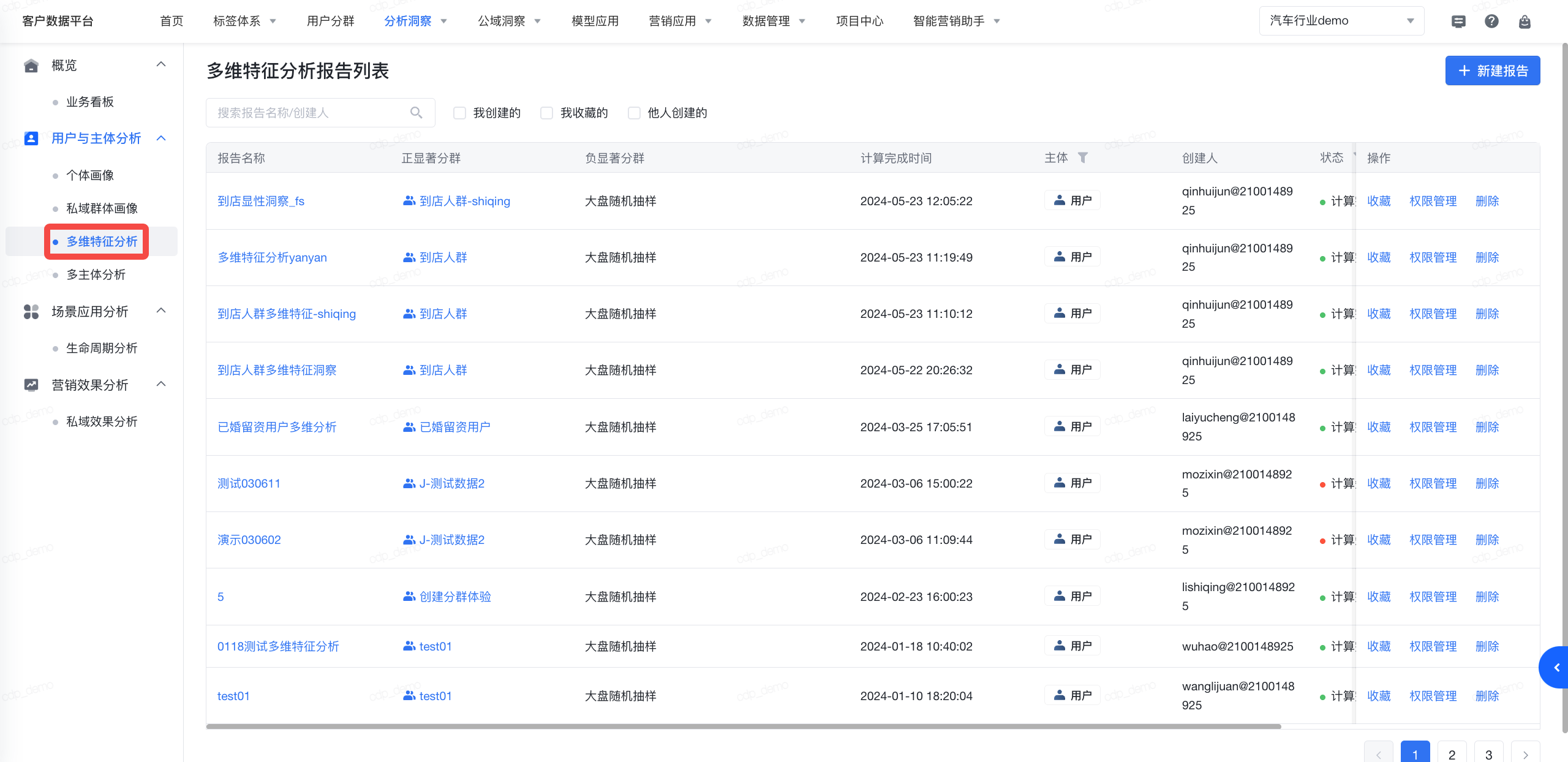Screen dimensions: 1568x762
Task: Select 生命周期分析 in sidebar
Action: 102,349
